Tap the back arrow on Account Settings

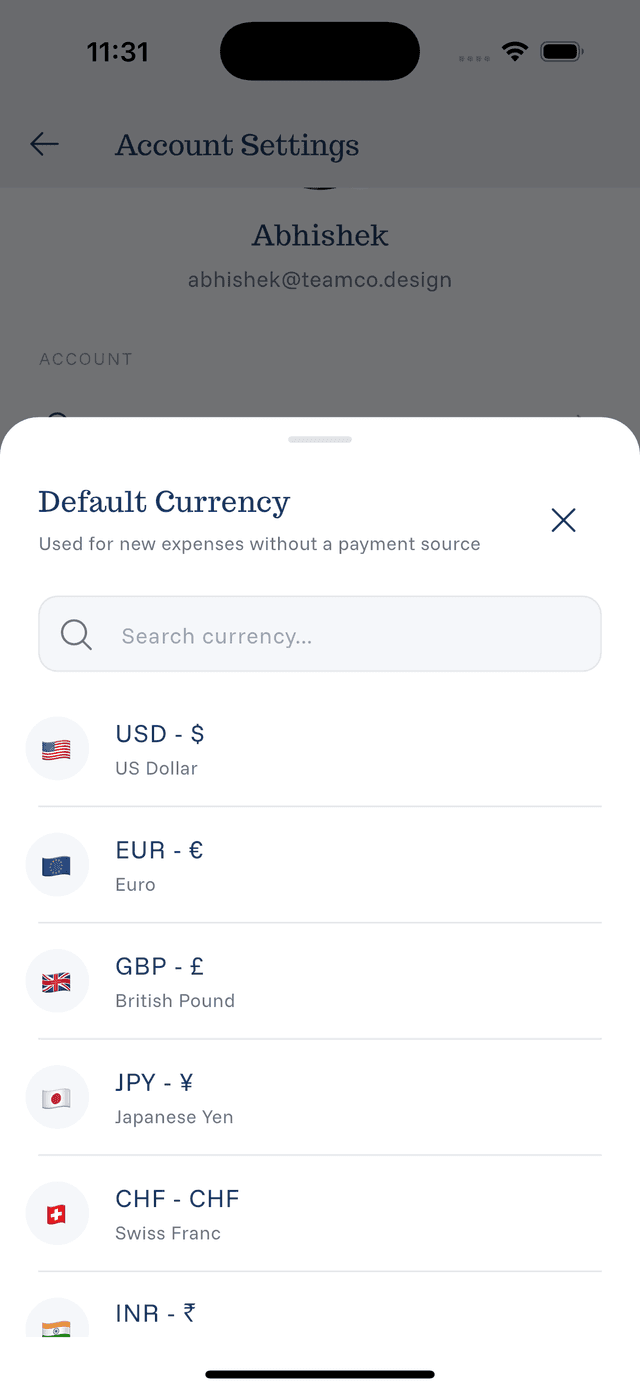click(44, 144)
